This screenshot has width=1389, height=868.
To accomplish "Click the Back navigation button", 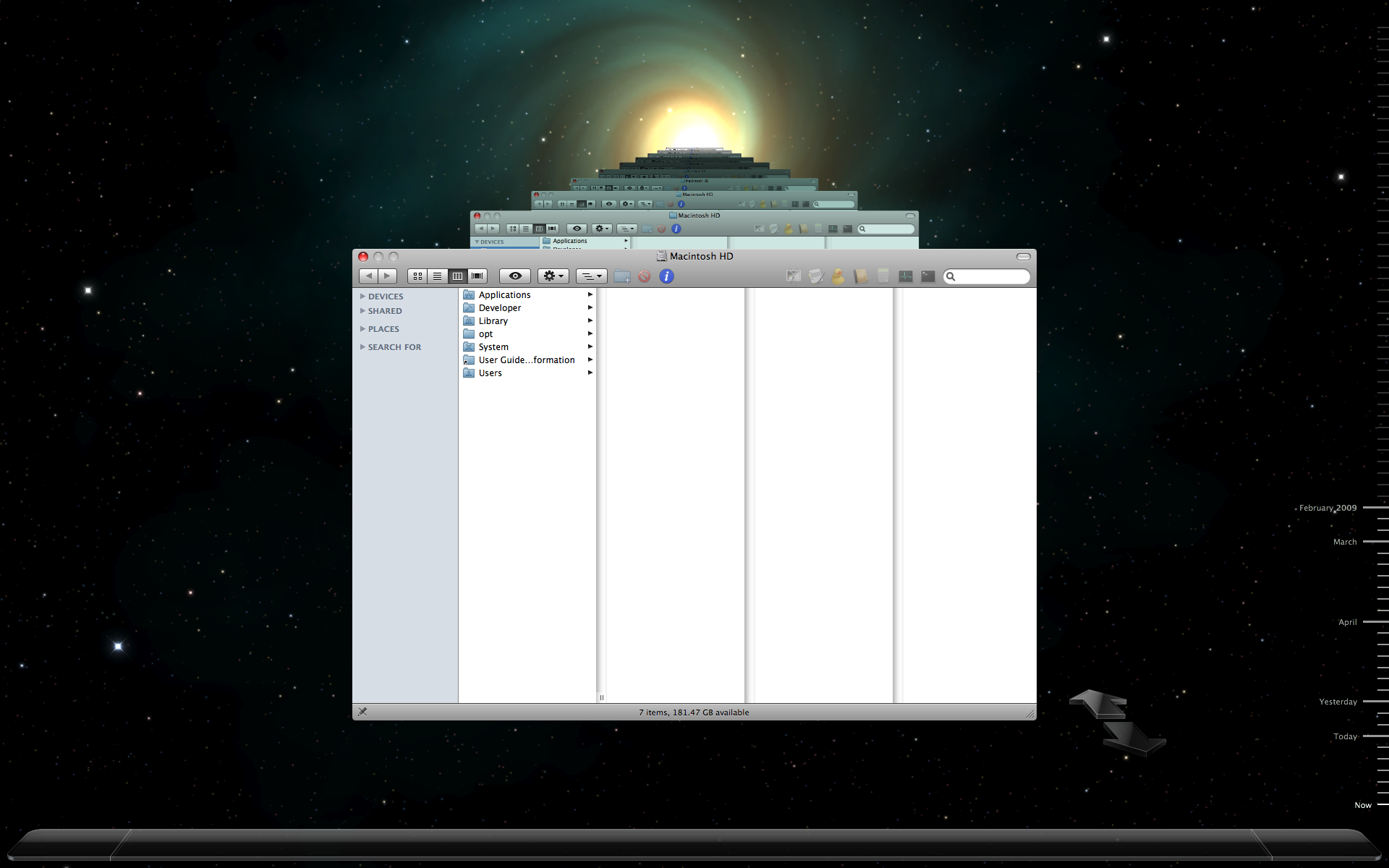I will point(368,276).
